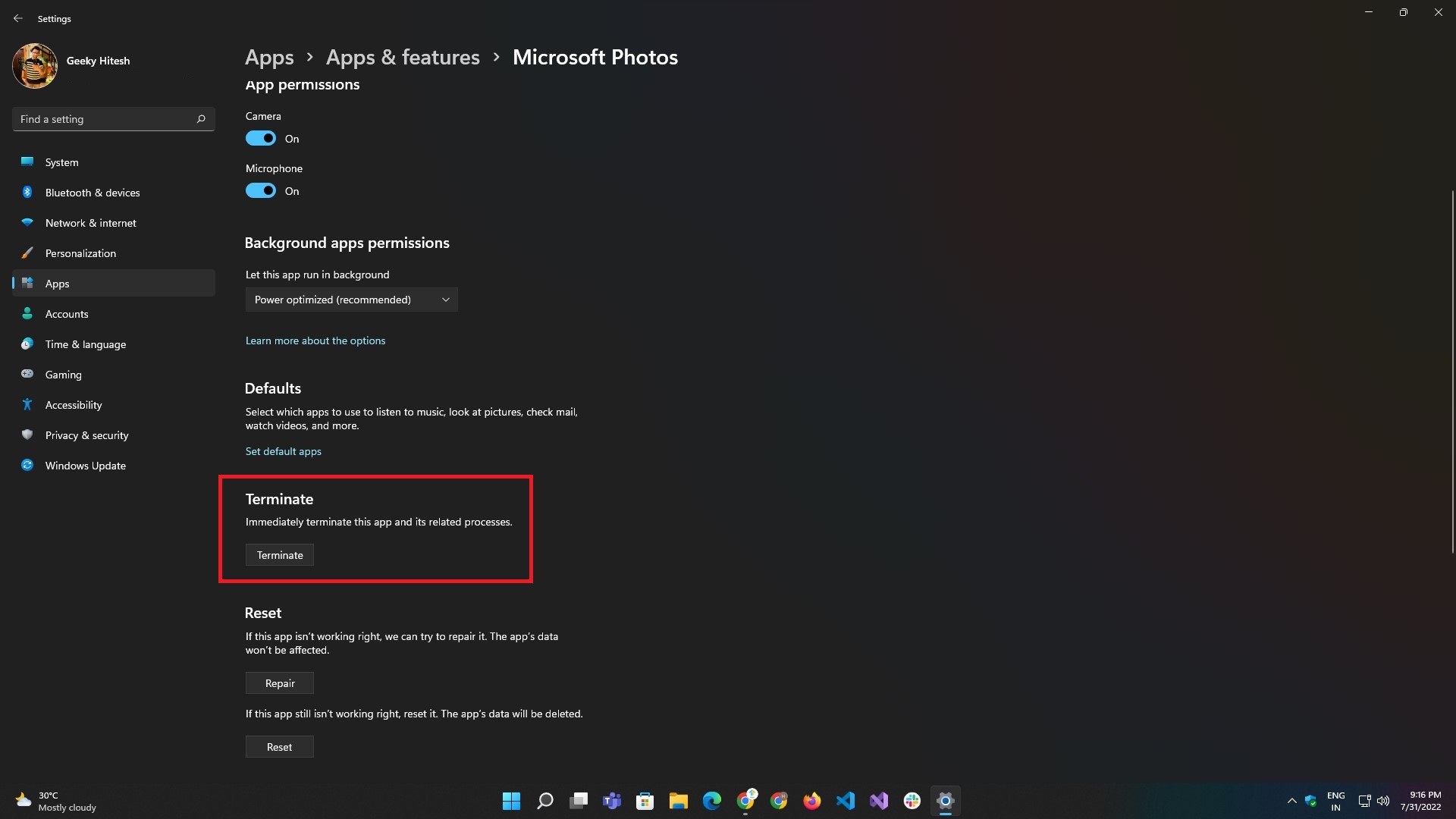Select Bluetooth & devices in the sidebar

coord(91,192)
